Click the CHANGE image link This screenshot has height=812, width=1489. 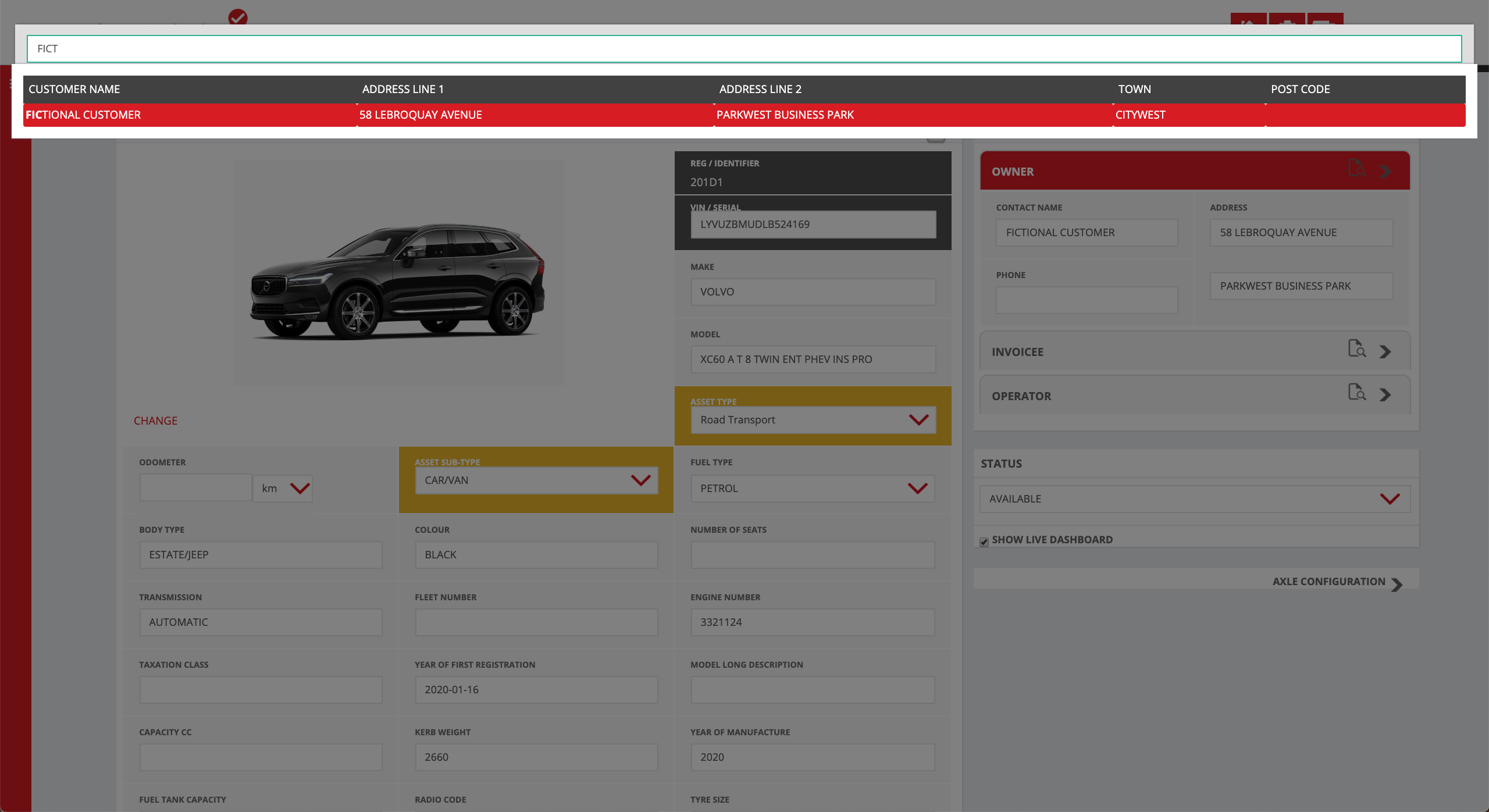(155, 421)
